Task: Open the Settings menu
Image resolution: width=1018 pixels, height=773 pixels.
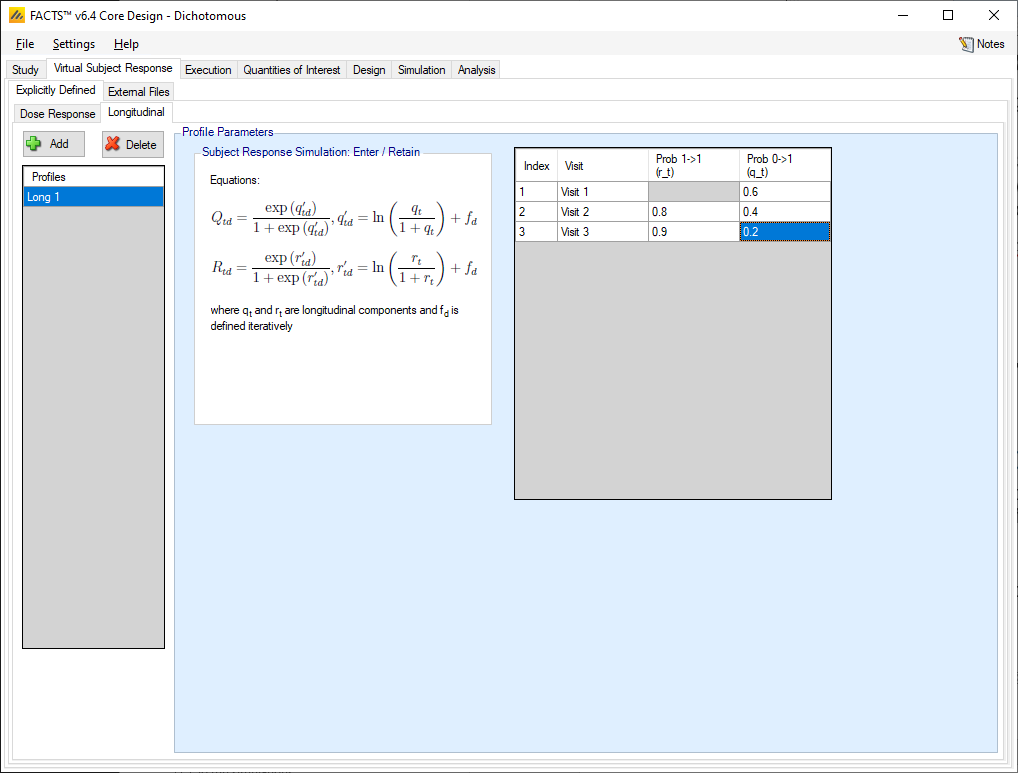Action: 74,44
